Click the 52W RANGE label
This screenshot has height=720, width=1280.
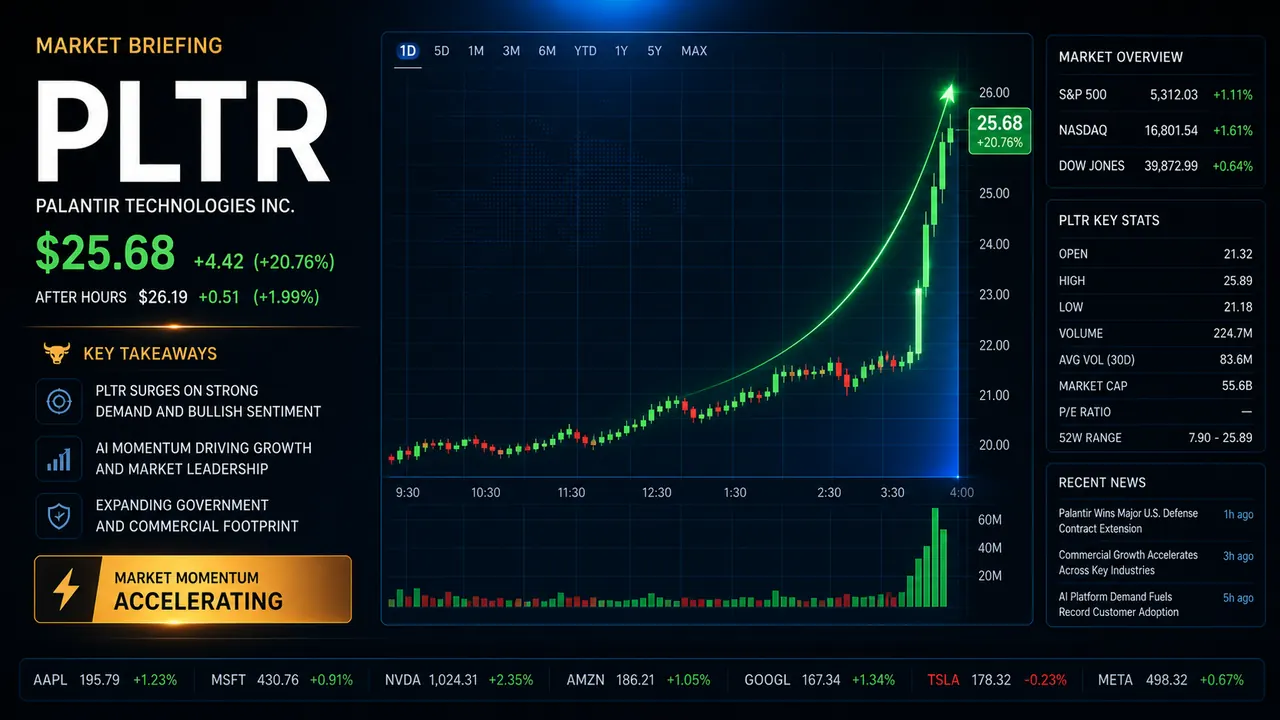pos(1090,438)
